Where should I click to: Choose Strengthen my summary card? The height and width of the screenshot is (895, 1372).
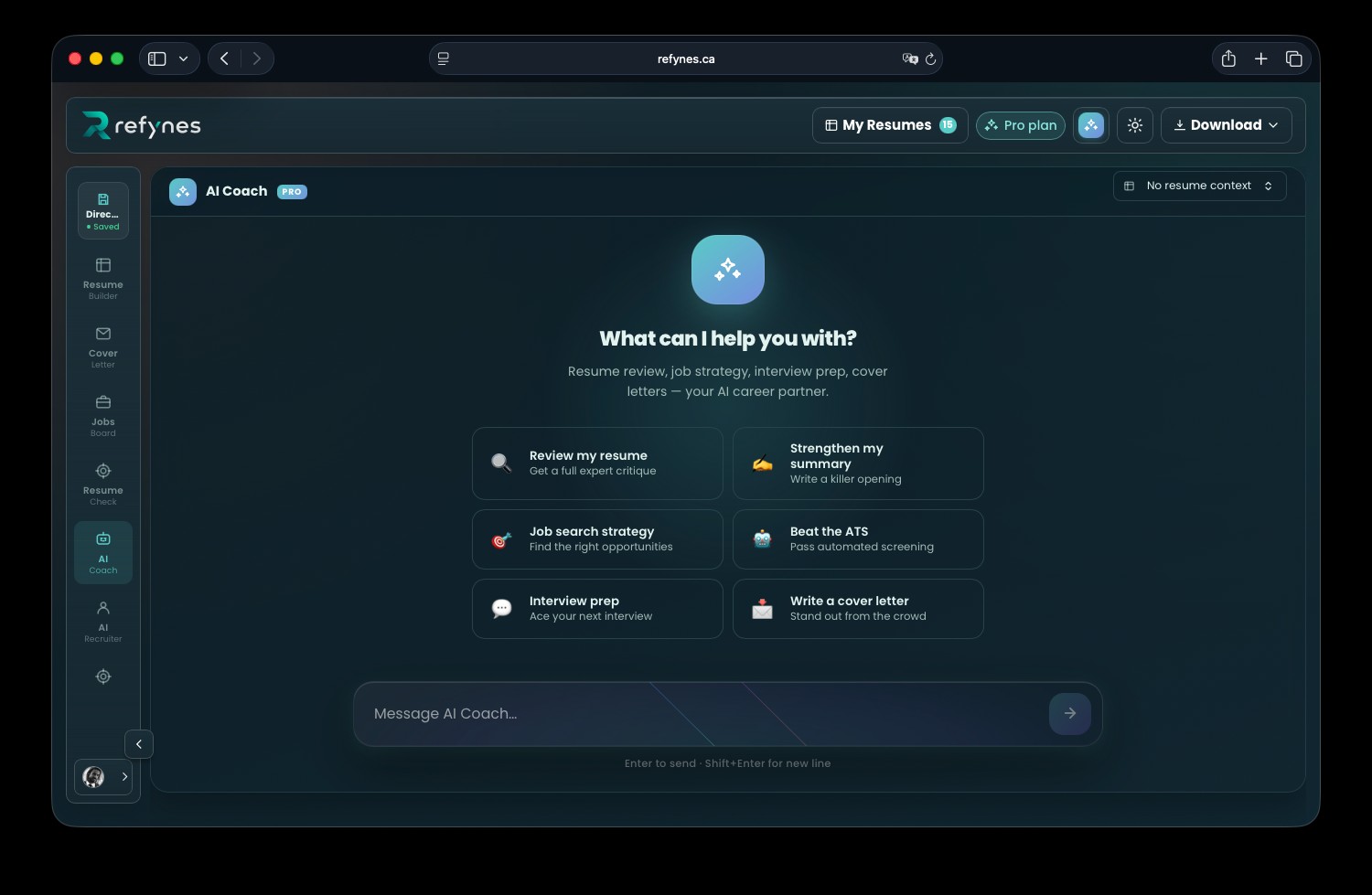tap(858, 463)
